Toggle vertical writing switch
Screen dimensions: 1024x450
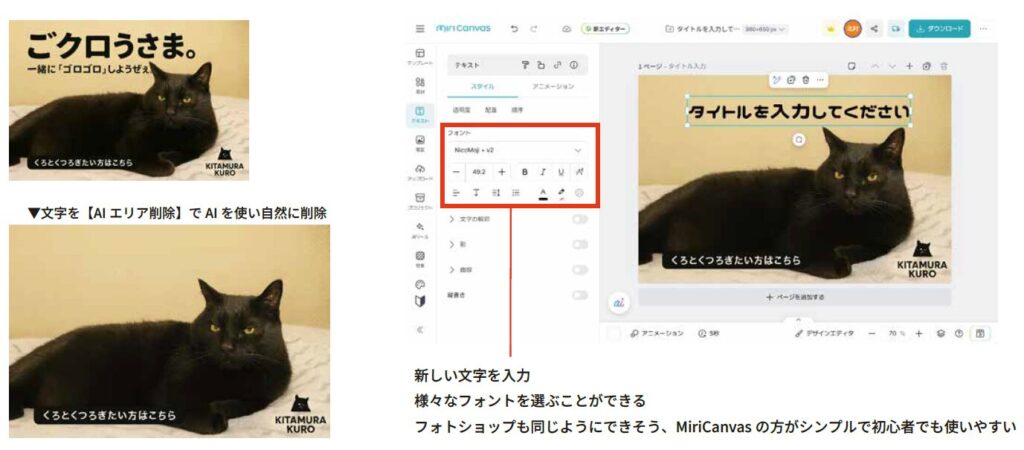pyautogui.click(x=579, y=295)
